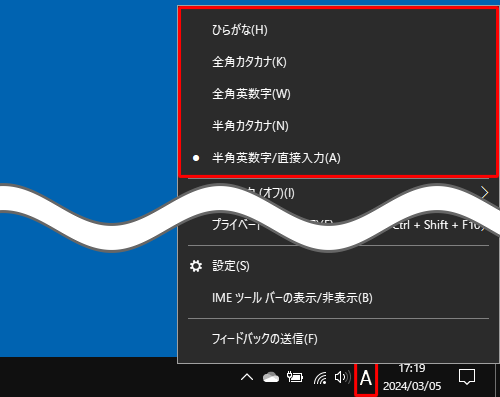Toggle IME ツール バーの表示/非表示(B)
This screenshot has width=500, height=397.
click(338, 298)
